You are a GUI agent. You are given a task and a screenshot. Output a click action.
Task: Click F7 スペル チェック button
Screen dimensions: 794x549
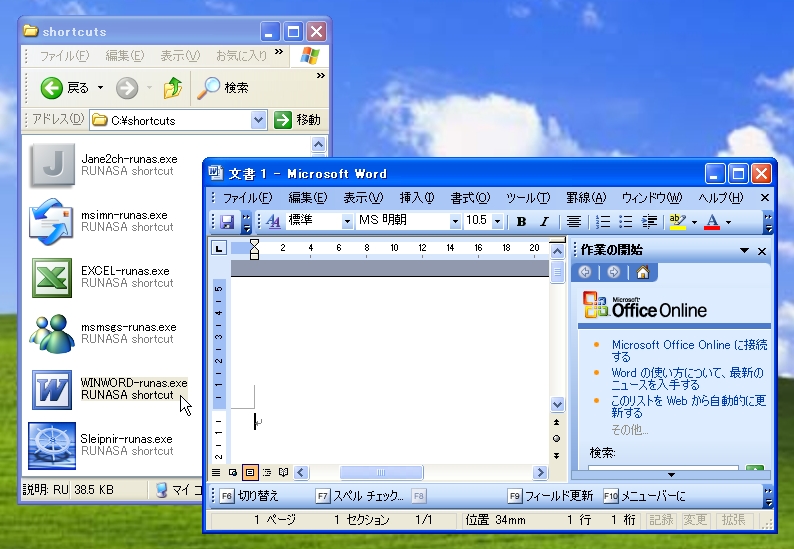360,496
